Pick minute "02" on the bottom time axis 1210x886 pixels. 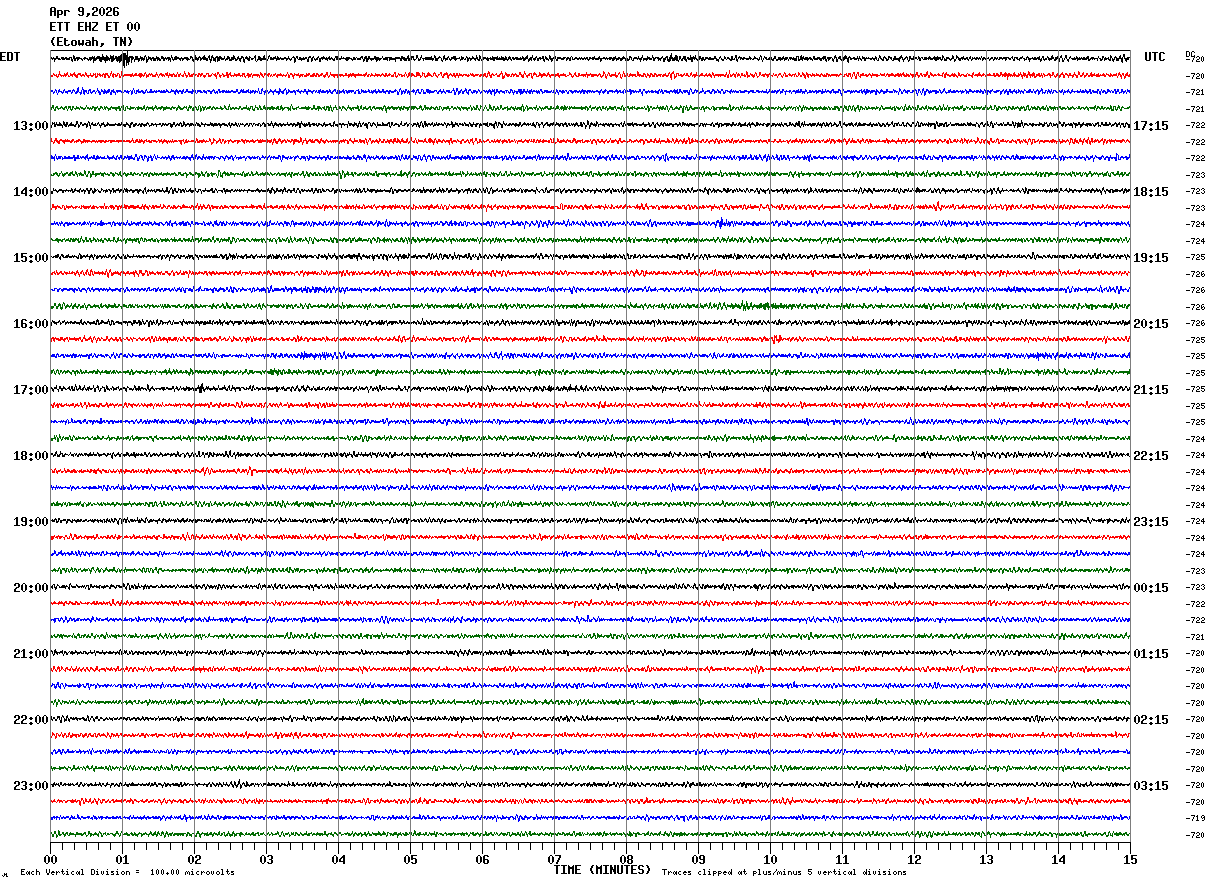194,859
